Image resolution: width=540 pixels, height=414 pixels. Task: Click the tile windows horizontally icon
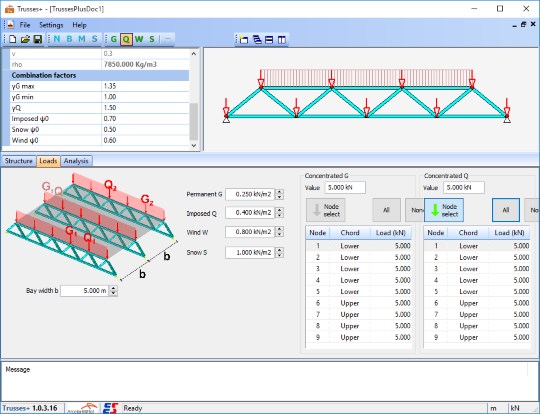pos(269,40)
